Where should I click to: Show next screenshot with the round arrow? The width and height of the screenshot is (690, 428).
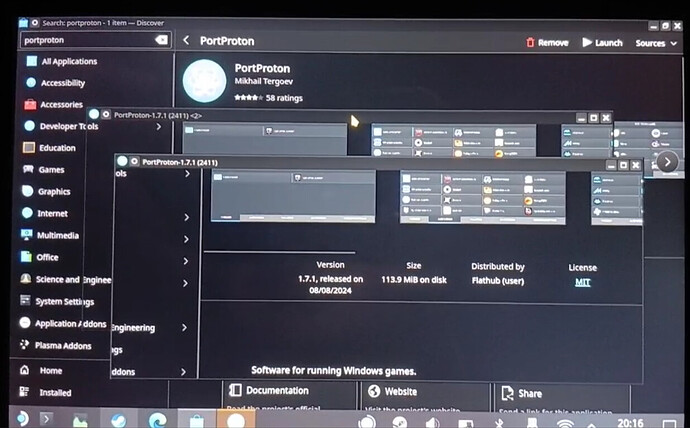click(x=667, y=162)
